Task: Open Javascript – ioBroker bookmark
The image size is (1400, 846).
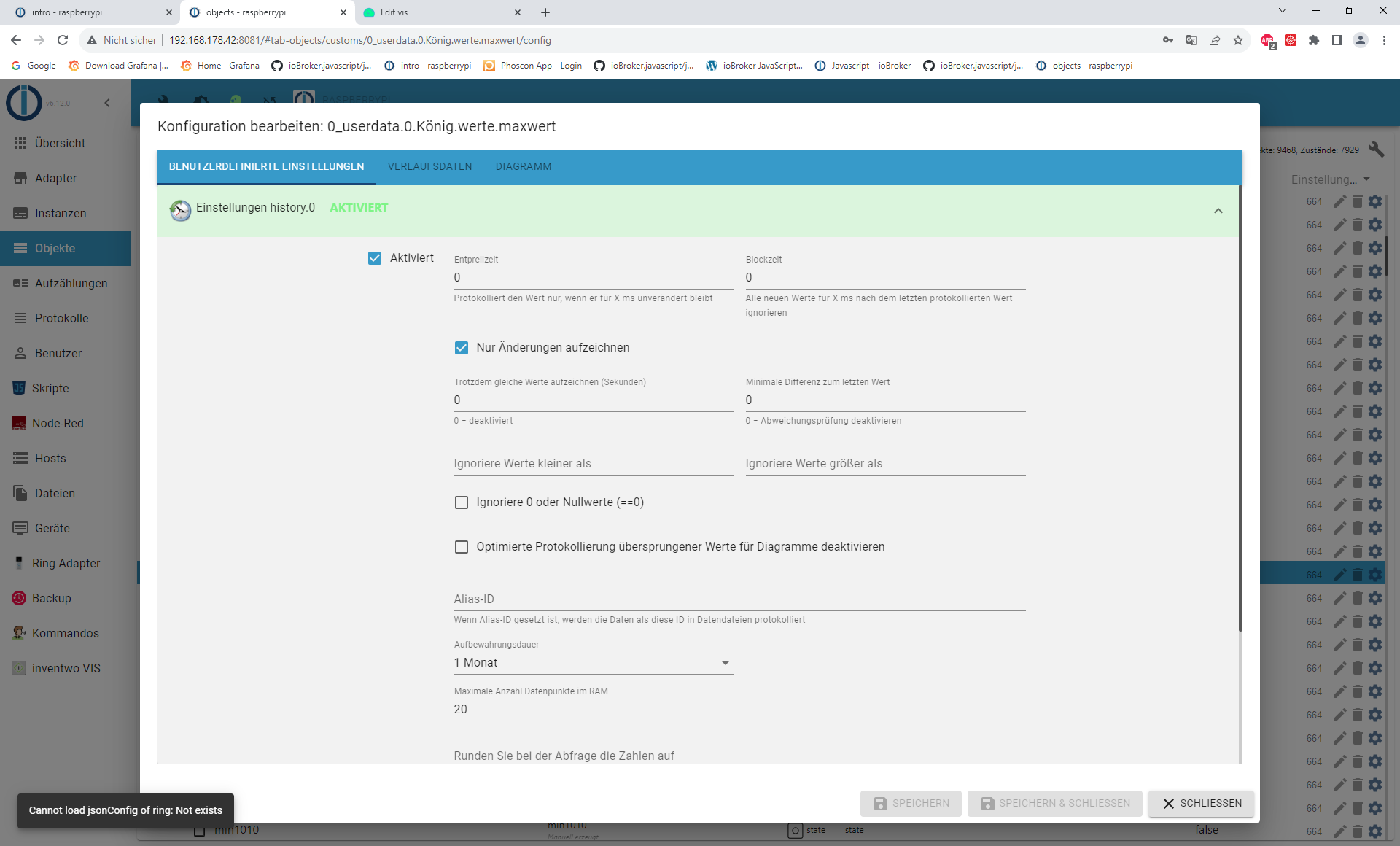Action: click(x=863, y=66)
